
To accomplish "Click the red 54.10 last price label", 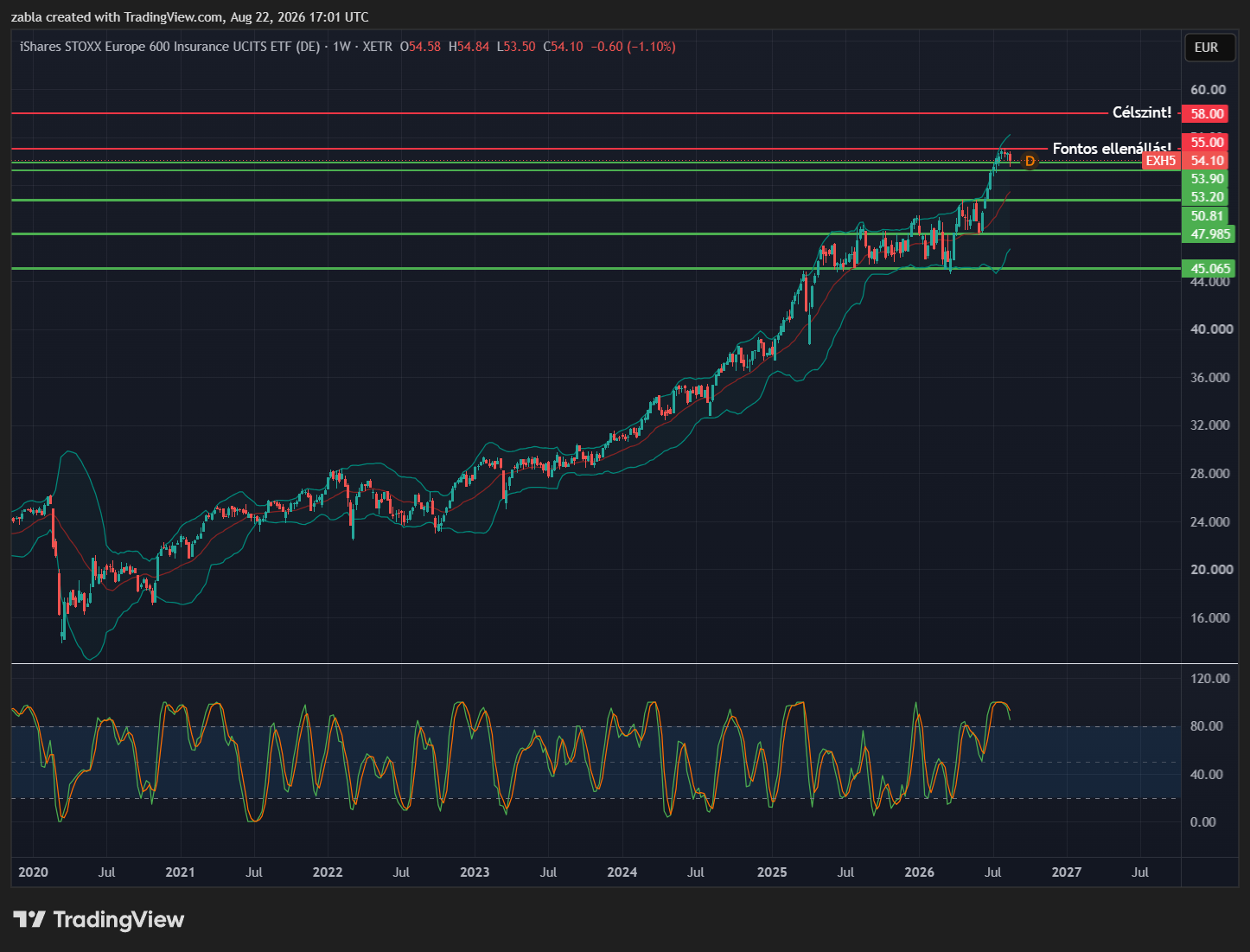I will pyautogui.click(x=1207, y=161).
